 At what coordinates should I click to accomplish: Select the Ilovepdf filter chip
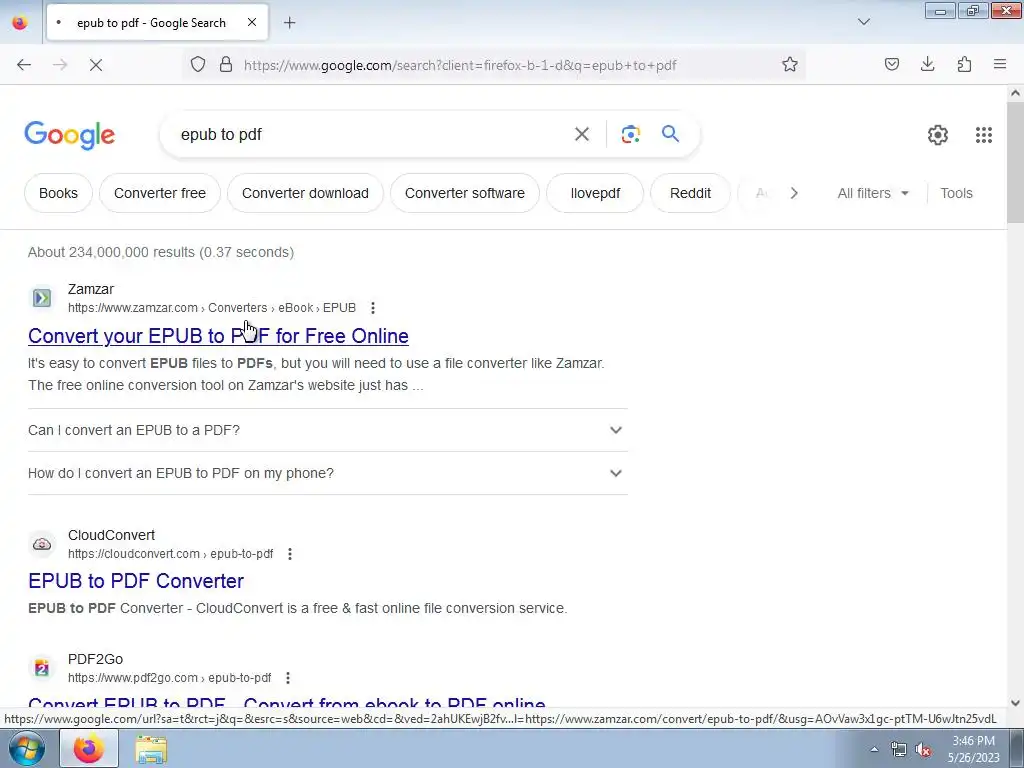(x=595, y=193)
